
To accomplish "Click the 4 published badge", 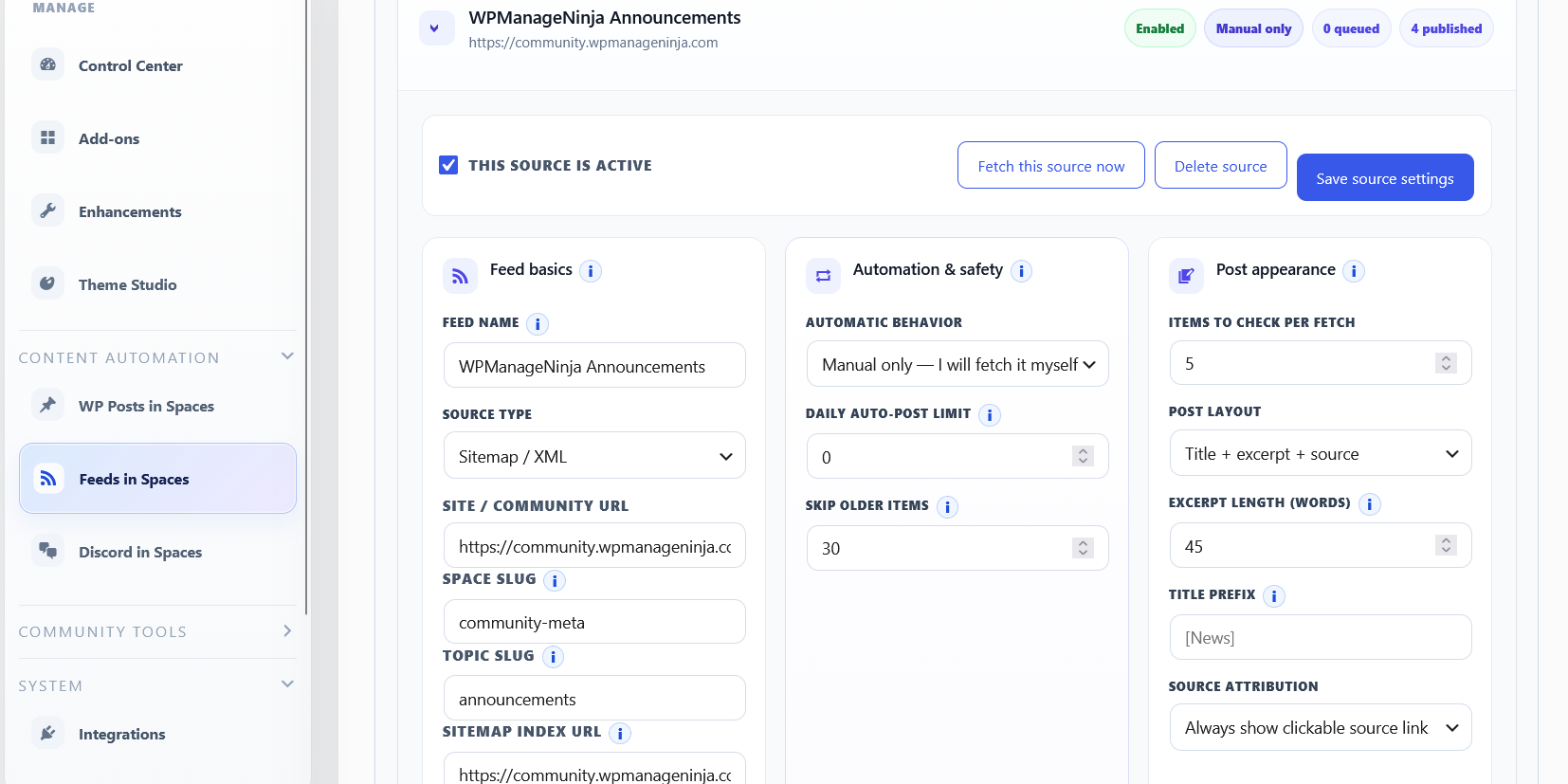I will [x=1446, y=28].
